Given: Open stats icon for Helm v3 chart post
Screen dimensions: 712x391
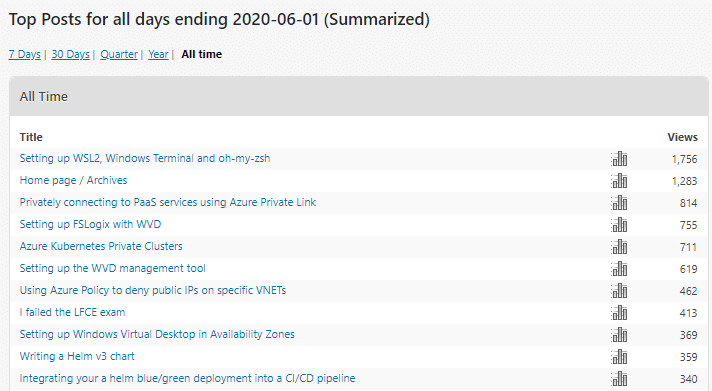Looking at the screenshot, I should pyautogui.click(x=619, y=357).
